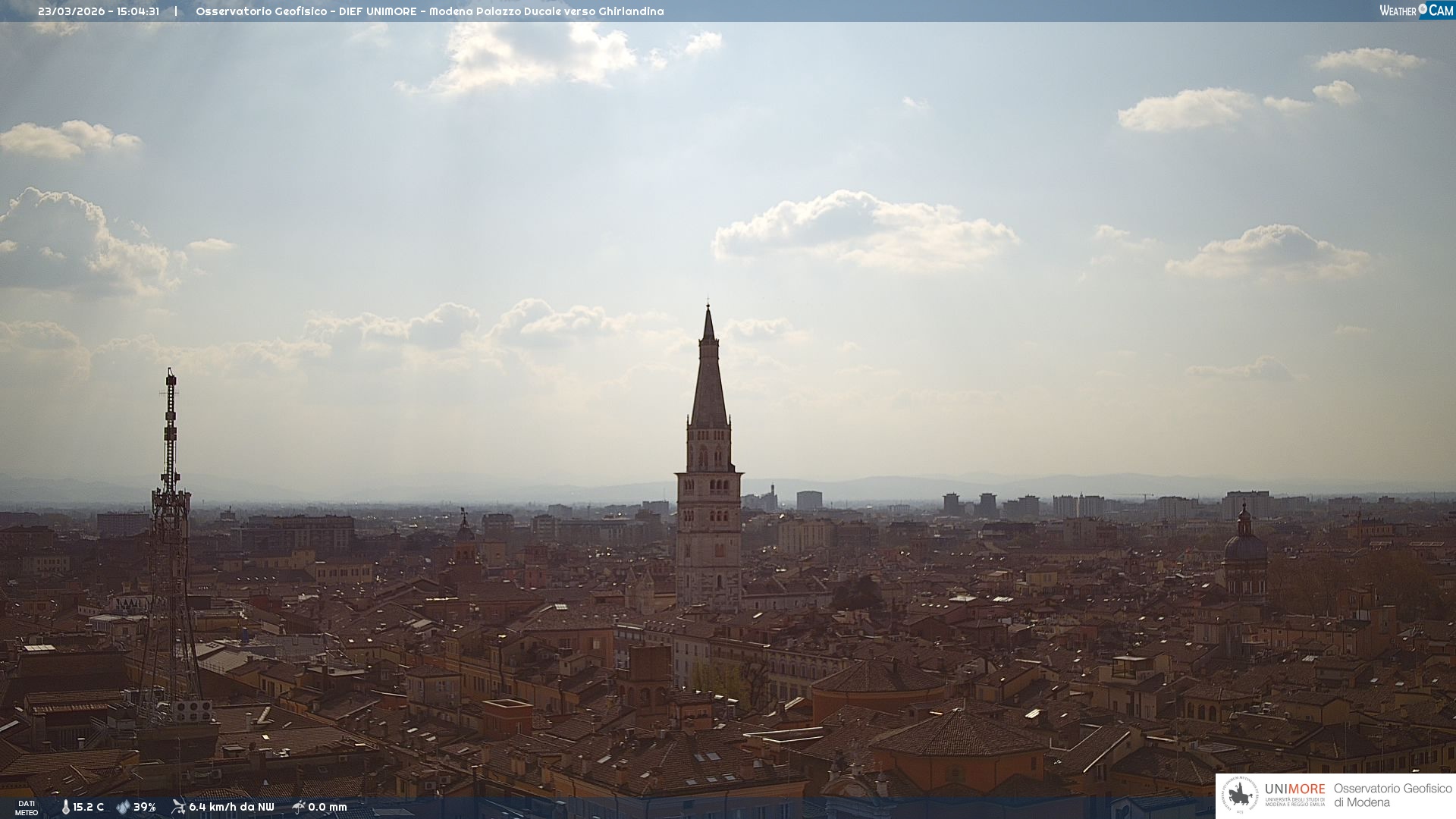Click the UNIMORE round crest emblem

coord(1240,795)
